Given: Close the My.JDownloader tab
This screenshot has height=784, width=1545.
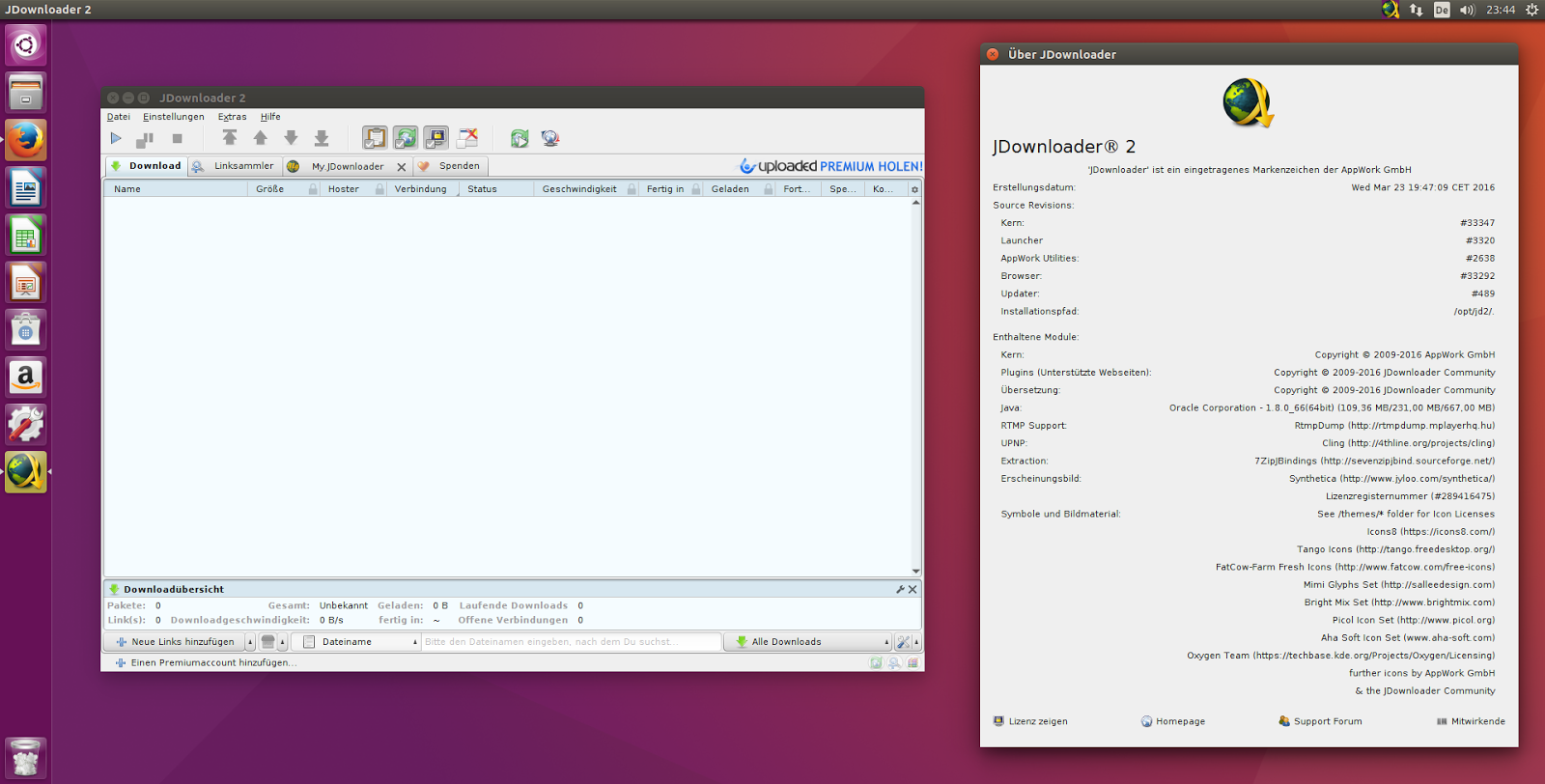Looking at the screenshot, I should point(402,167).
